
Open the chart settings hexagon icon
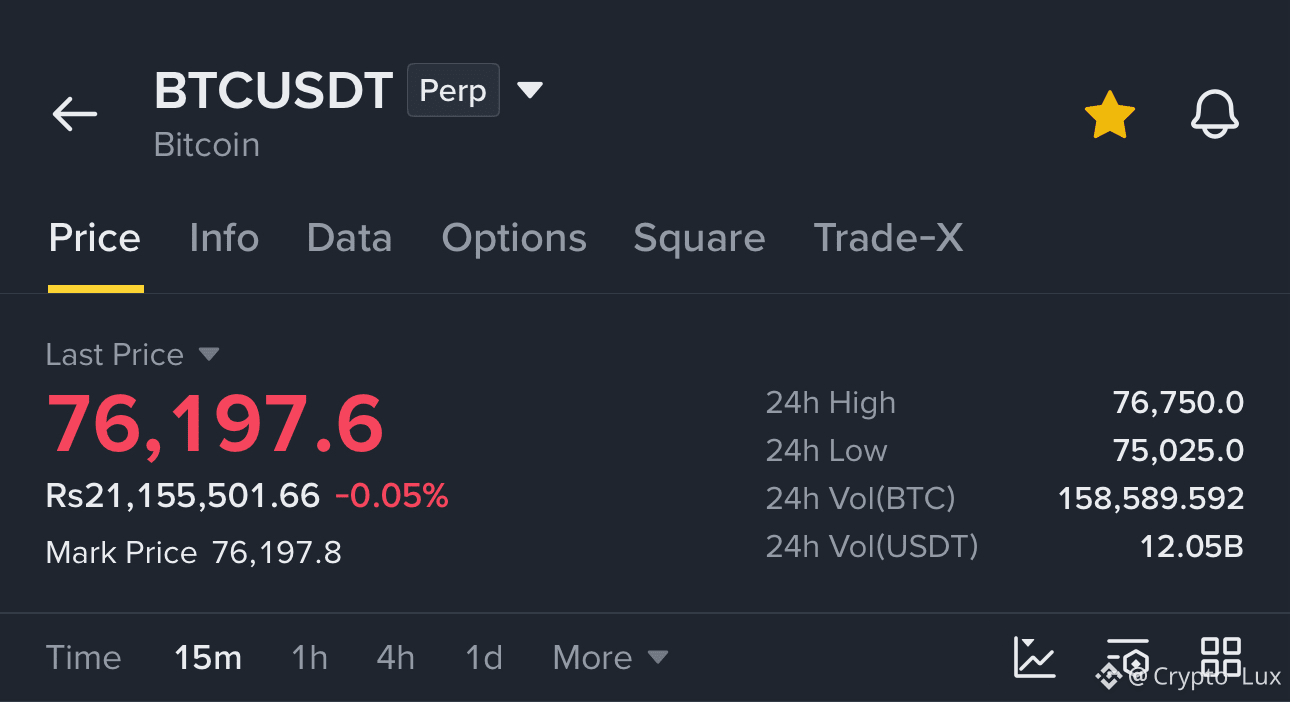(x=1127, y=657)
